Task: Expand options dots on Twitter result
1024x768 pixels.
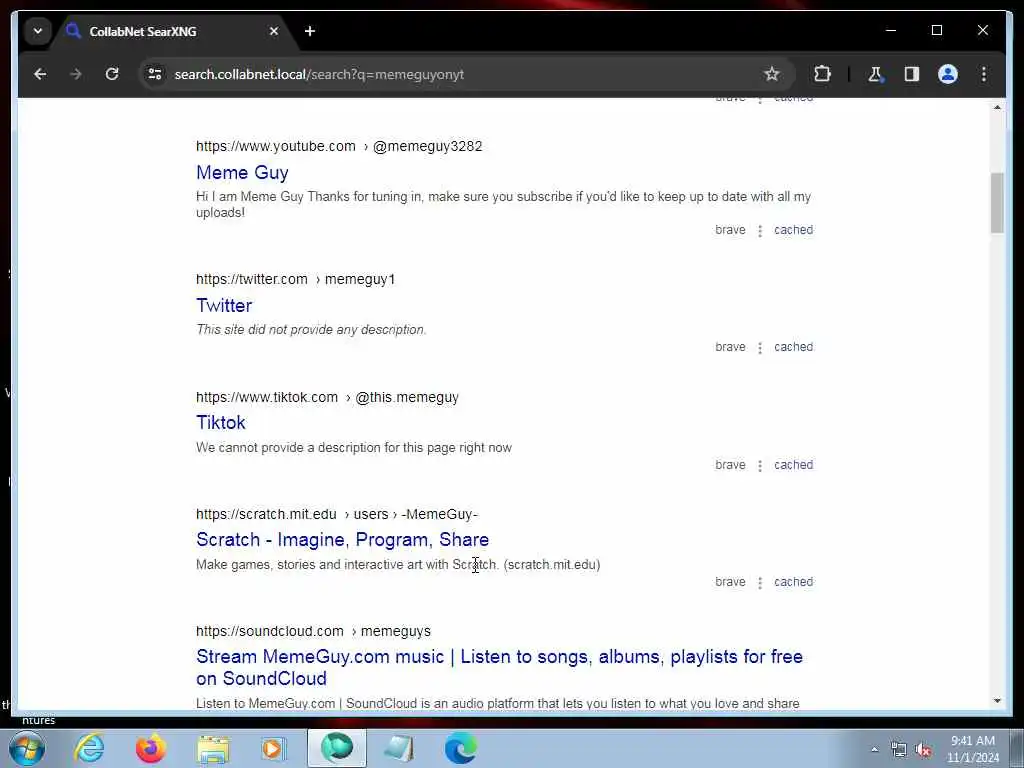Action: pos(760,347)
